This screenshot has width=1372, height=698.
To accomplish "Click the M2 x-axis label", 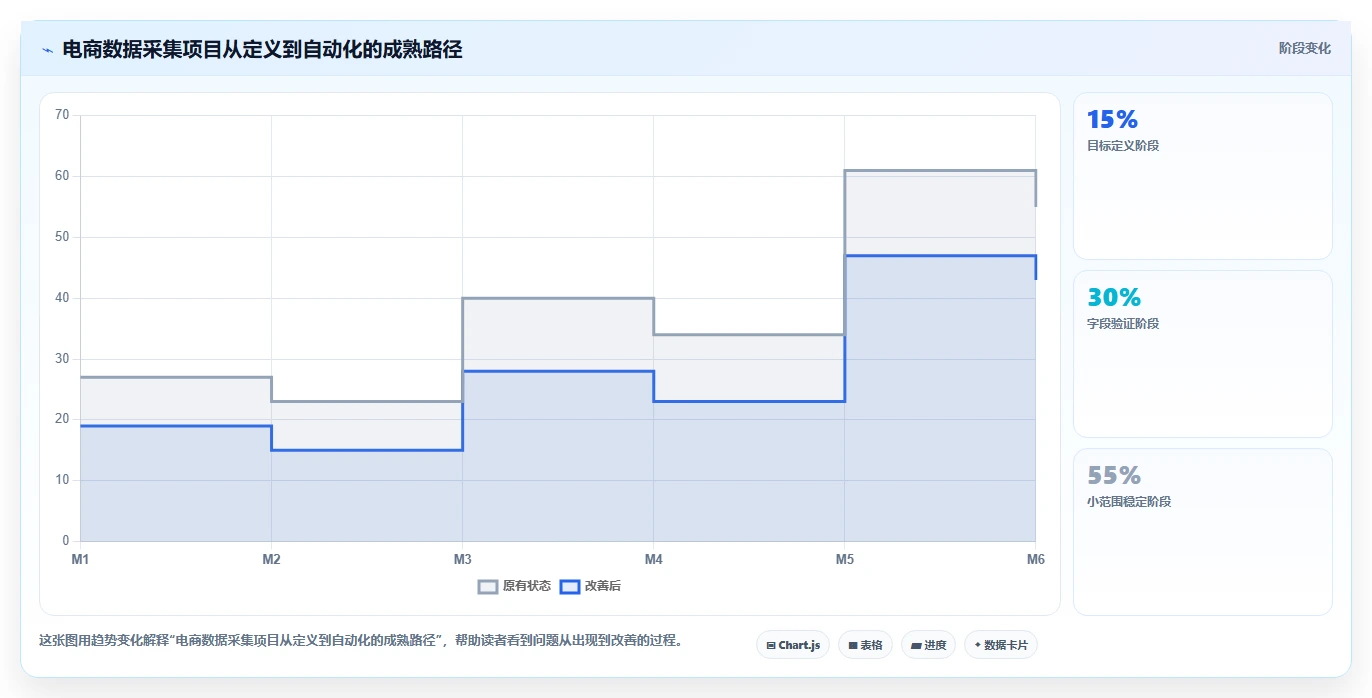I will (271, 559).
